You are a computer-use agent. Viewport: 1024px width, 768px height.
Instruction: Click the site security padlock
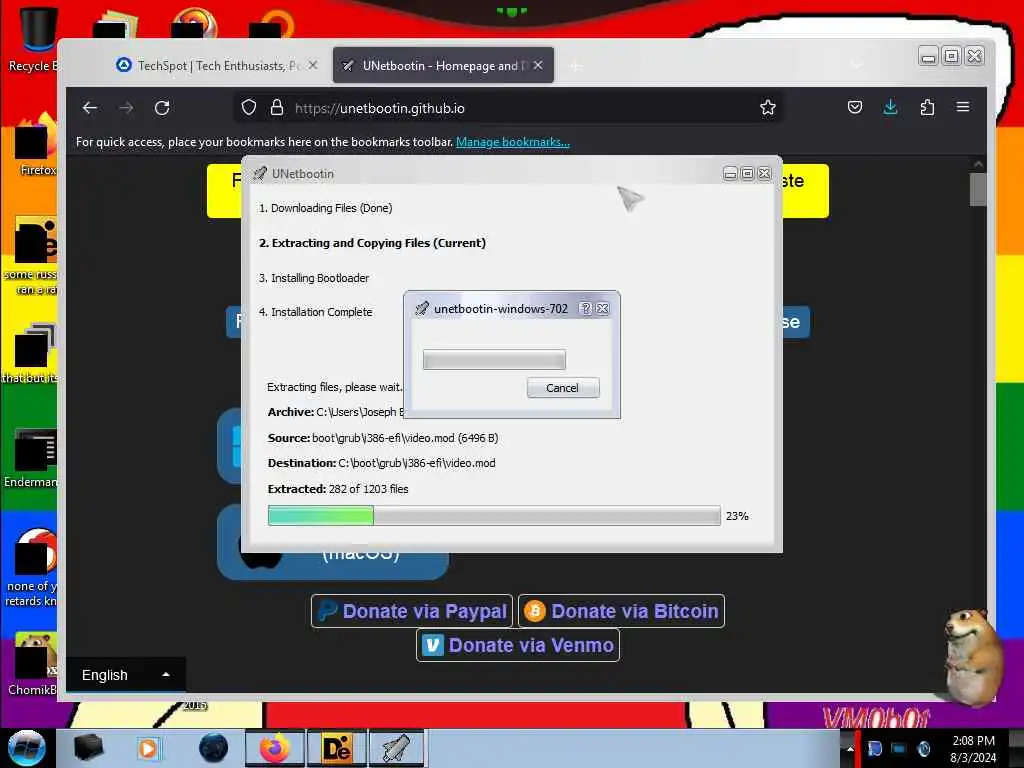(277, 108)
